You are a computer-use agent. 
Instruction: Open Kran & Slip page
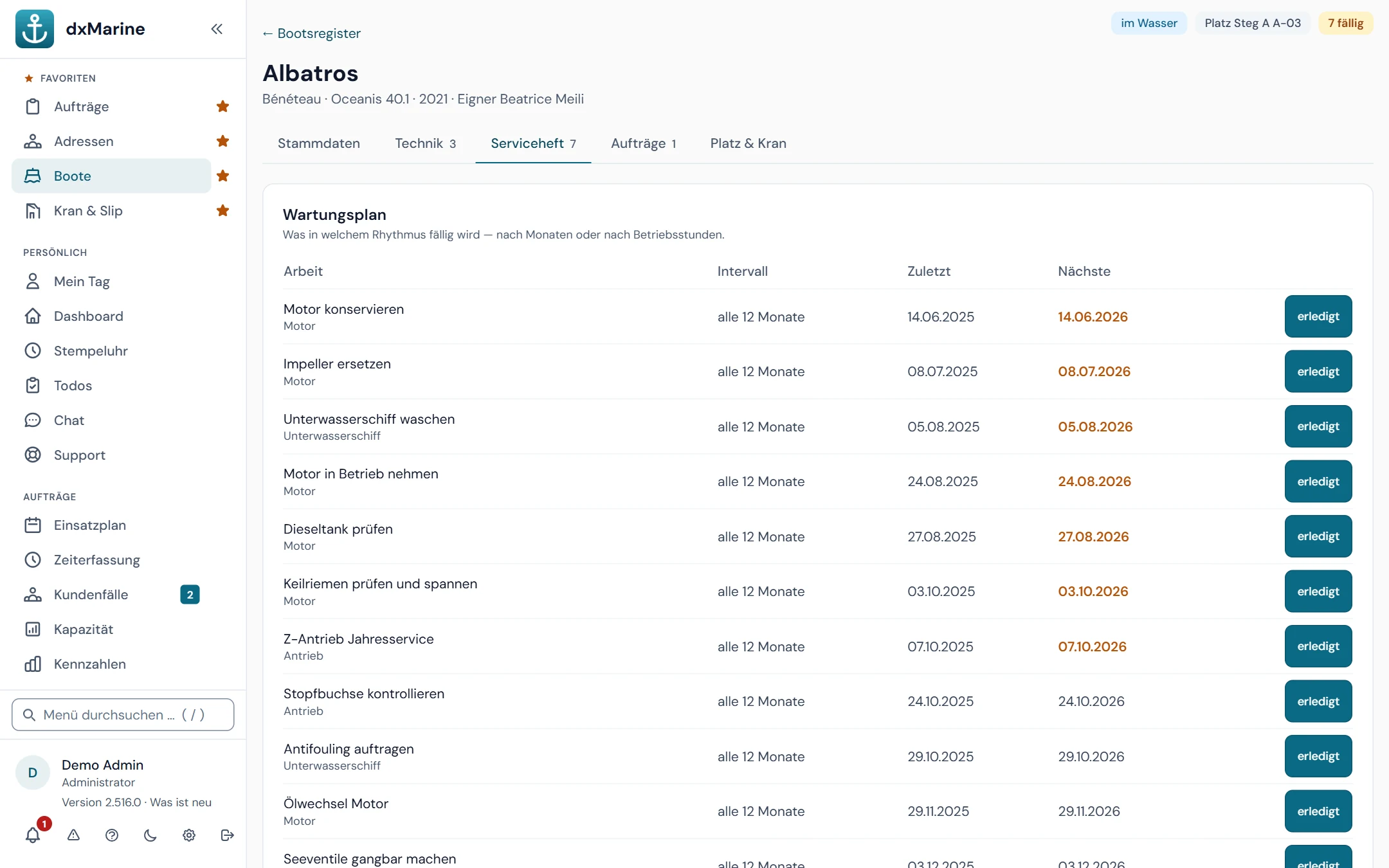(111, 211)
